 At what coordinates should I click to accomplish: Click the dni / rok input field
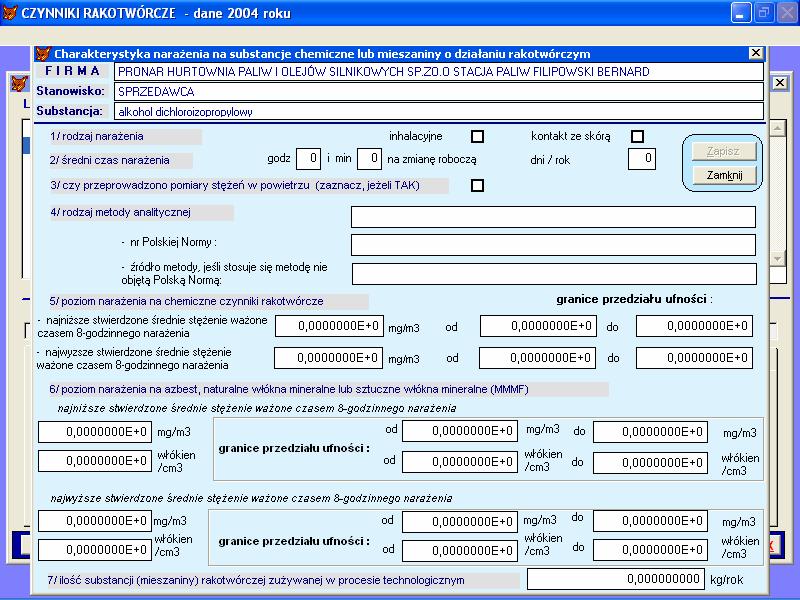point(641,159)
